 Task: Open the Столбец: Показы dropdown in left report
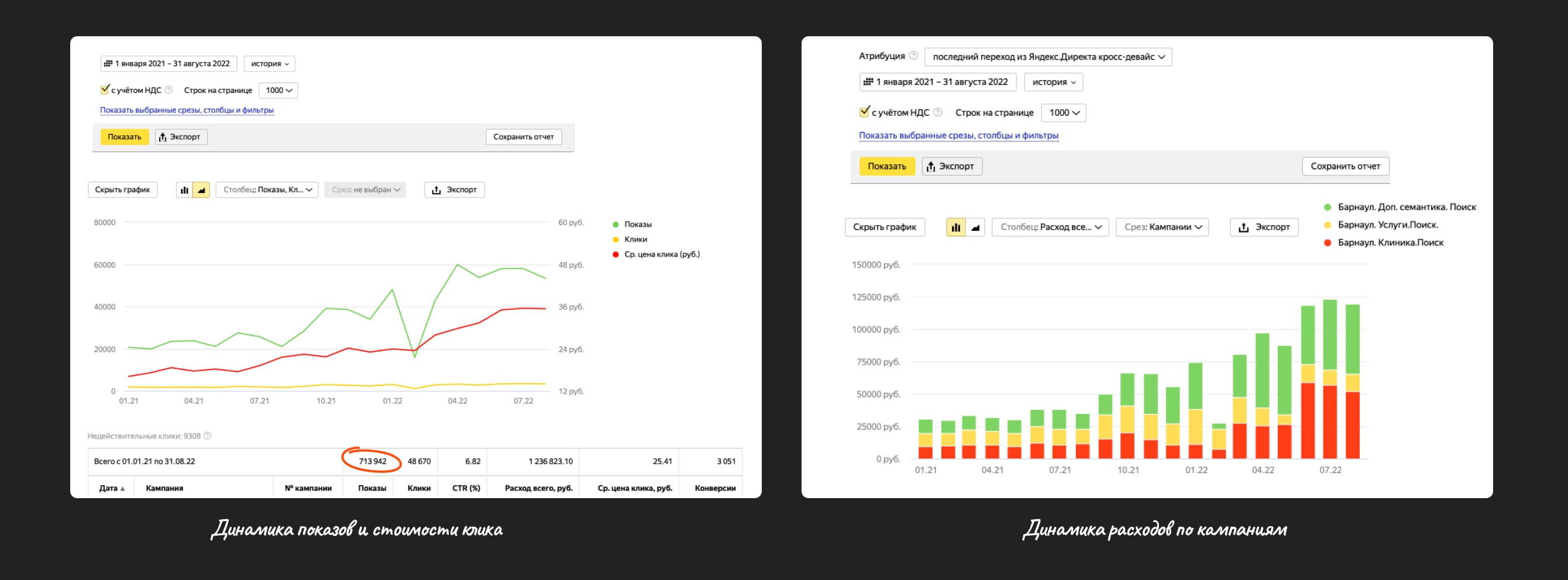[x=267, y=189]
